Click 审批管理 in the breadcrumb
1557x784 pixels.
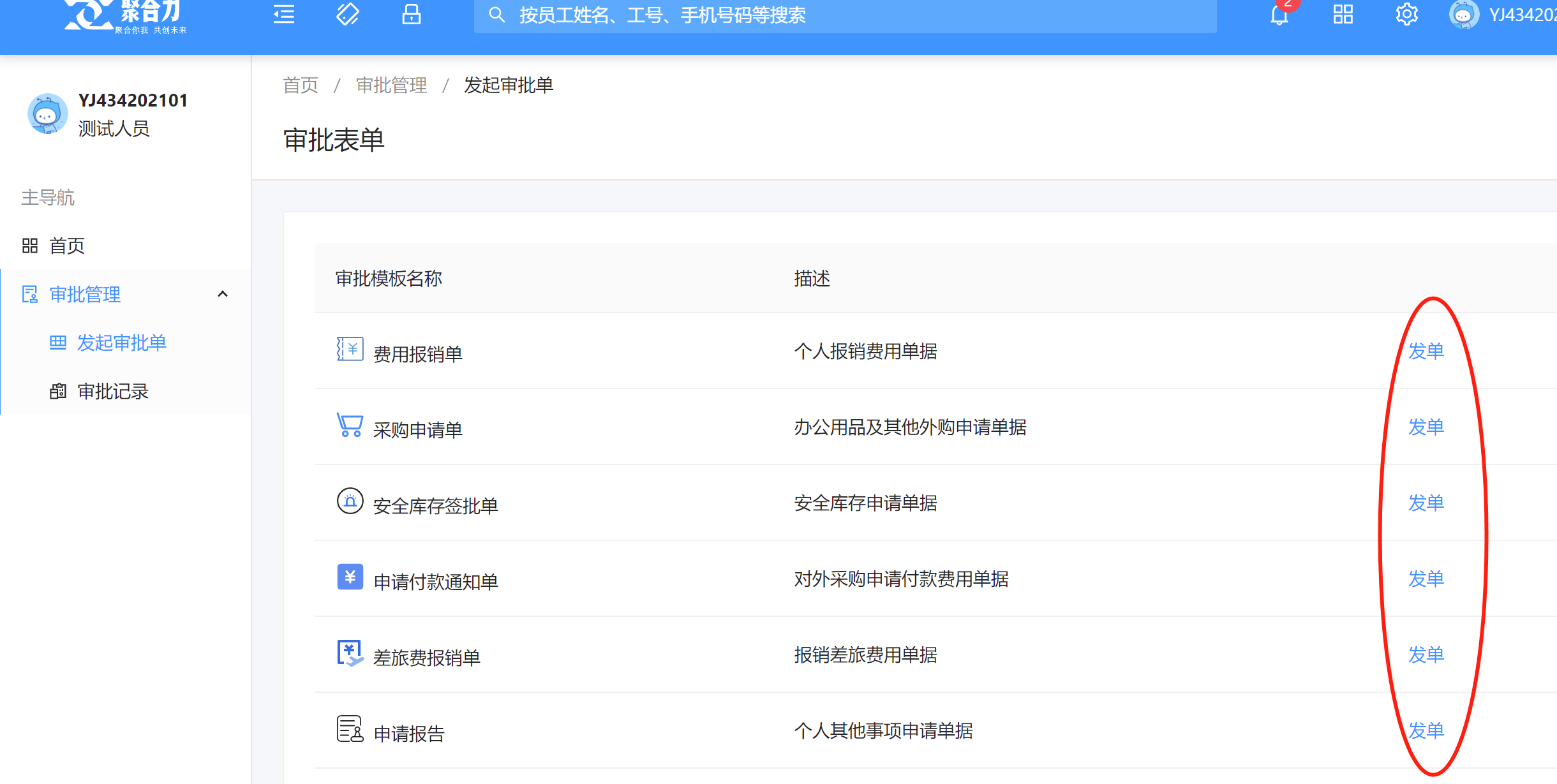391,85
